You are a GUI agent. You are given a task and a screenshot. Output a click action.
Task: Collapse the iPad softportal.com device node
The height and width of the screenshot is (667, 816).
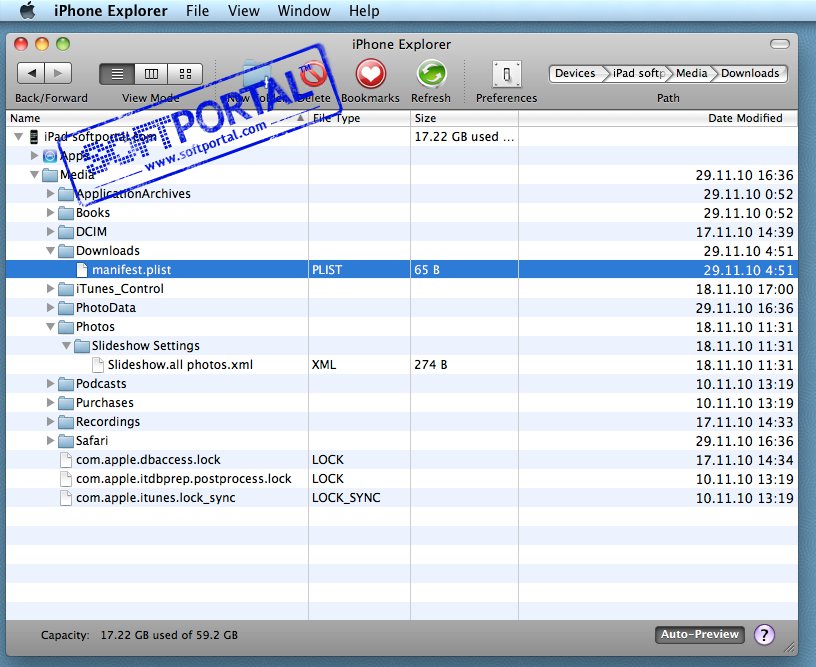[x=19, y=137]
